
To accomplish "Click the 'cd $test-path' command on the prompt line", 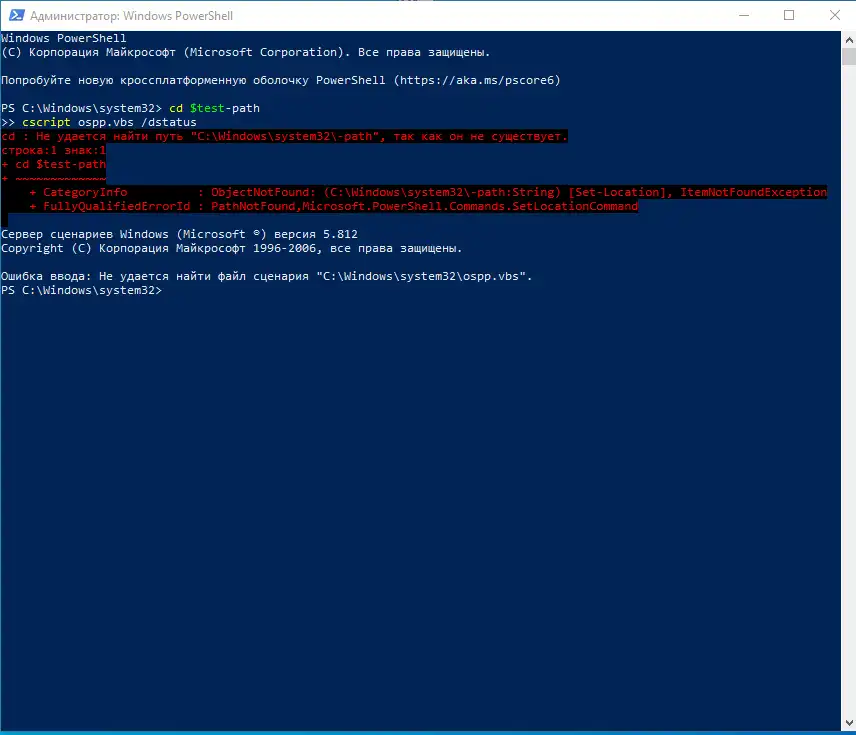I will 214,108.
